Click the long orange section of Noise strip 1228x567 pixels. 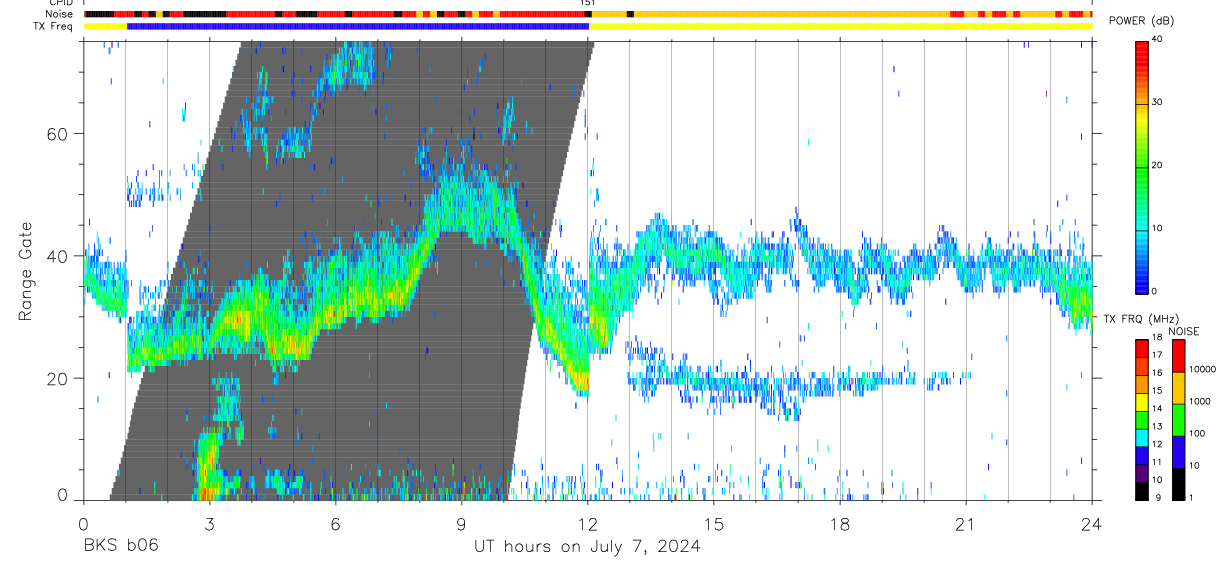pos(790,14)
